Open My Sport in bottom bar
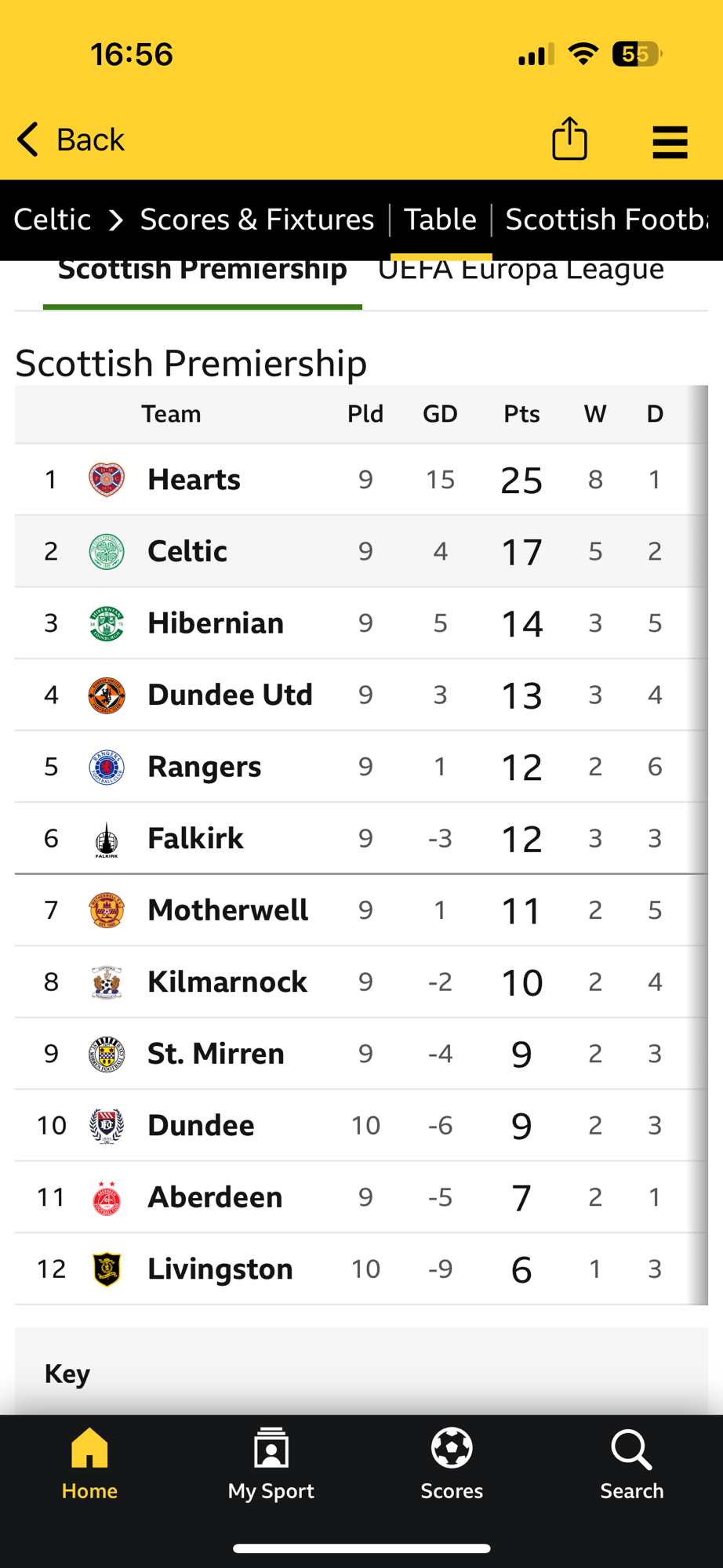 [x=271, y=1463]
